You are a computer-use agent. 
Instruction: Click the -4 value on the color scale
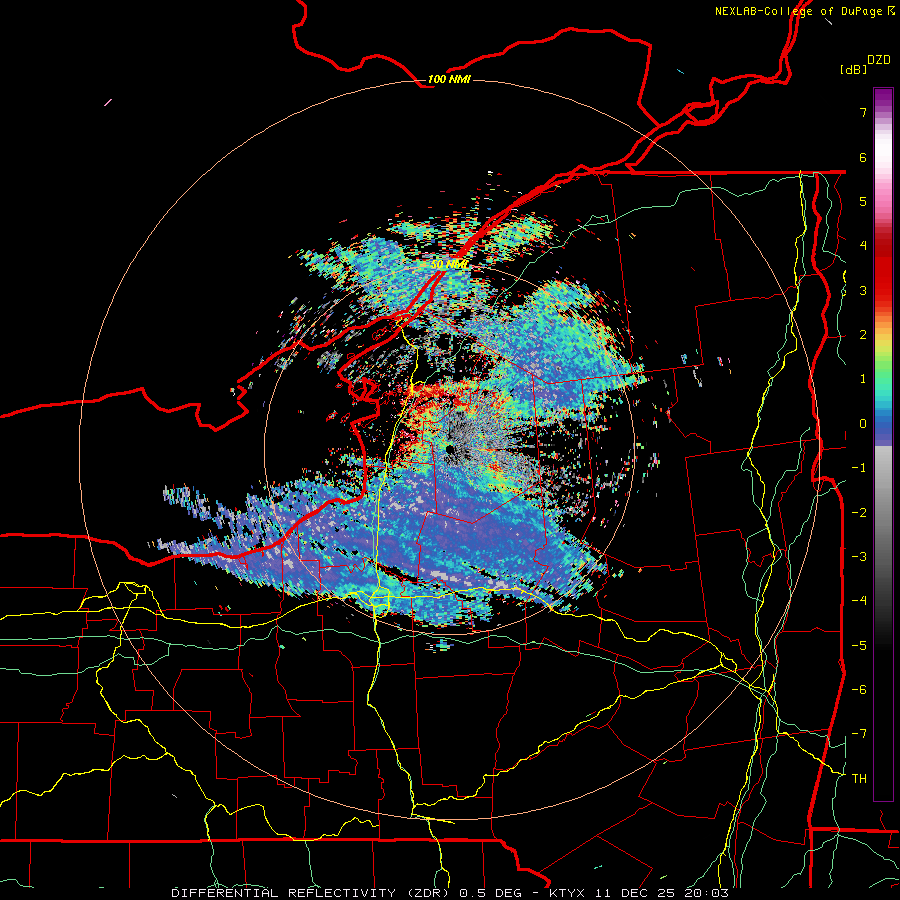(859, 600)
